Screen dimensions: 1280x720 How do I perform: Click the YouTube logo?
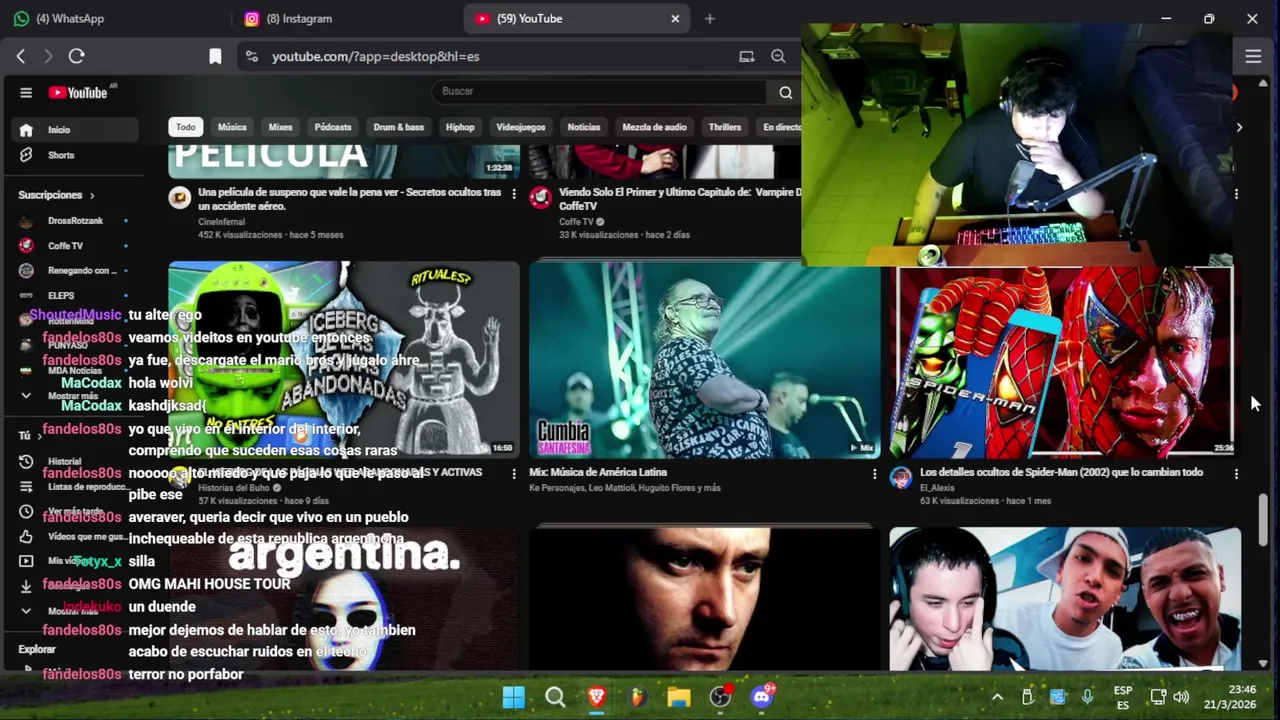pos(78,92)
